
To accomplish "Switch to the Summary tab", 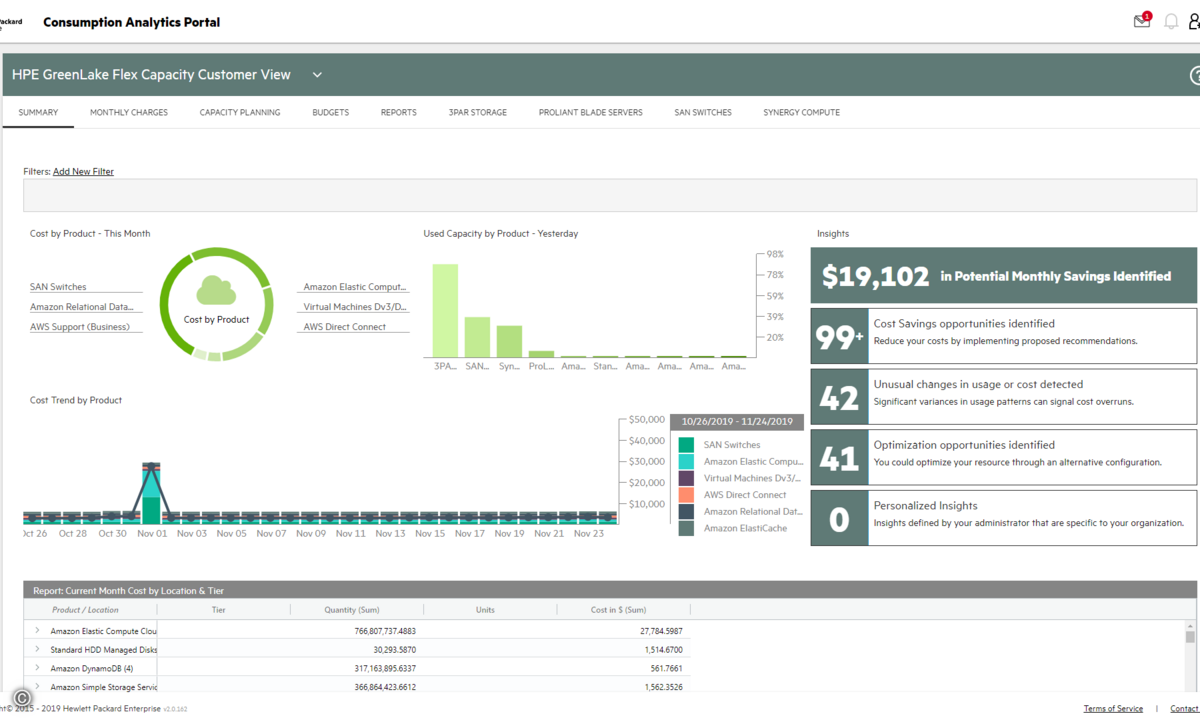I will 39,113.
